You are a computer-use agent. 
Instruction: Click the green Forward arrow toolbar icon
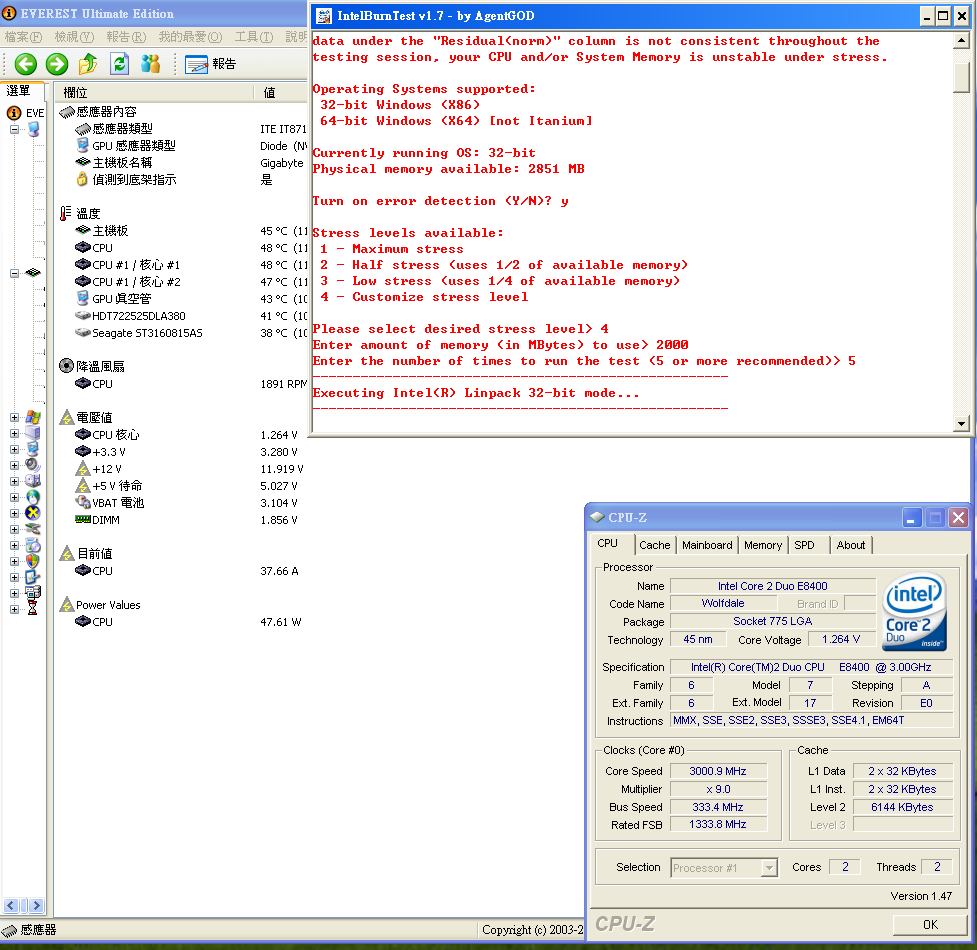coord(57,64)
